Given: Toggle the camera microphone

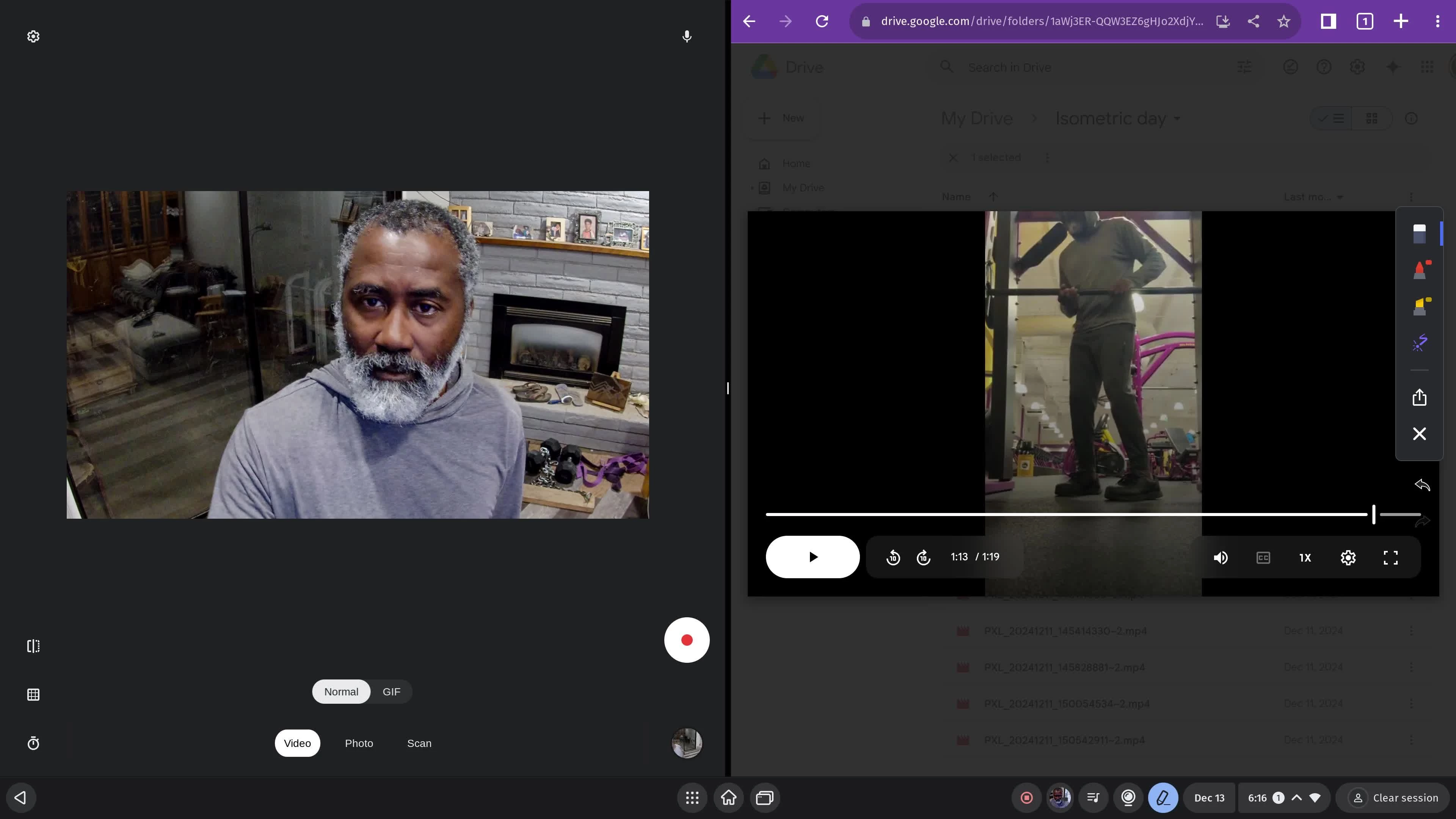Looking at the screenshot, I should [686, 37].
